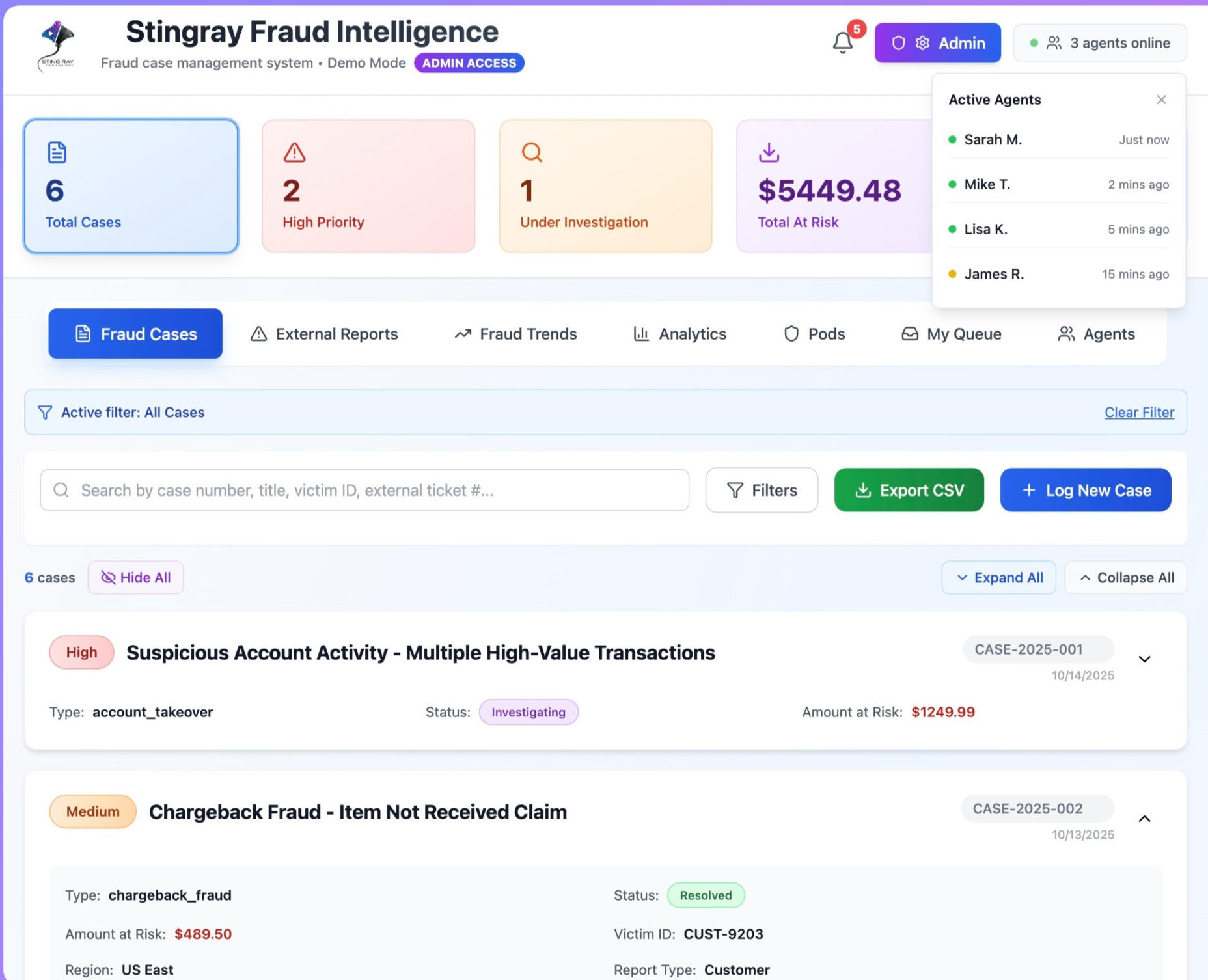The image size is (1208, 980).
Task: Click the Stingray logo image
Action: pos(57,46)
